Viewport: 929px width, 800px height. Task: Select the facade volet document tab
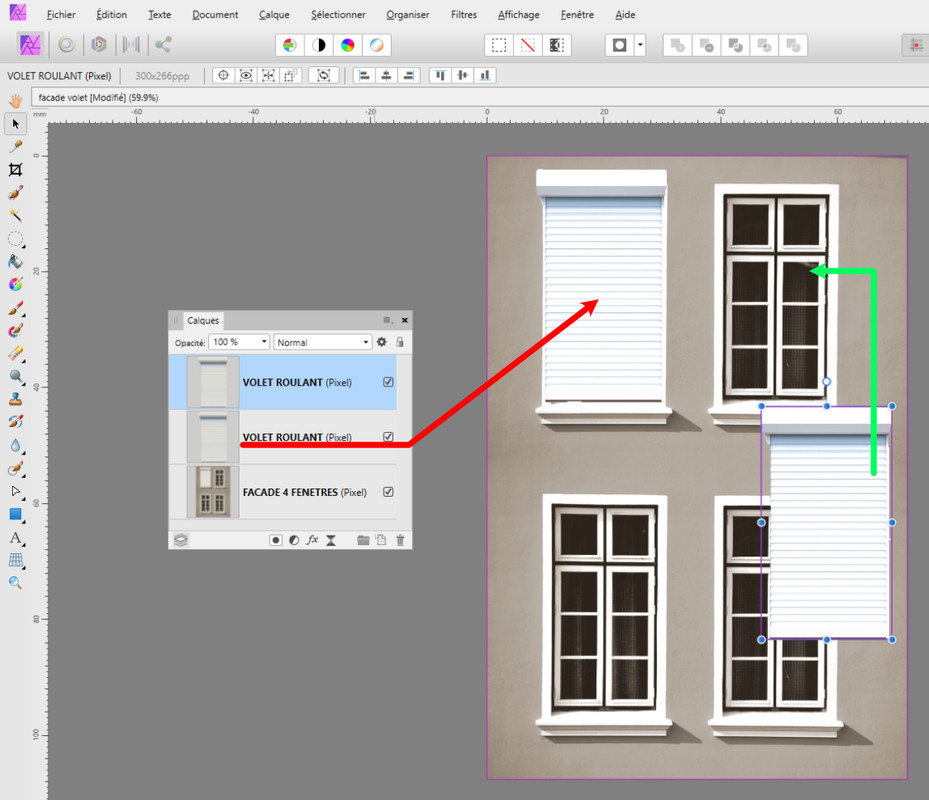tap(98, 98)
